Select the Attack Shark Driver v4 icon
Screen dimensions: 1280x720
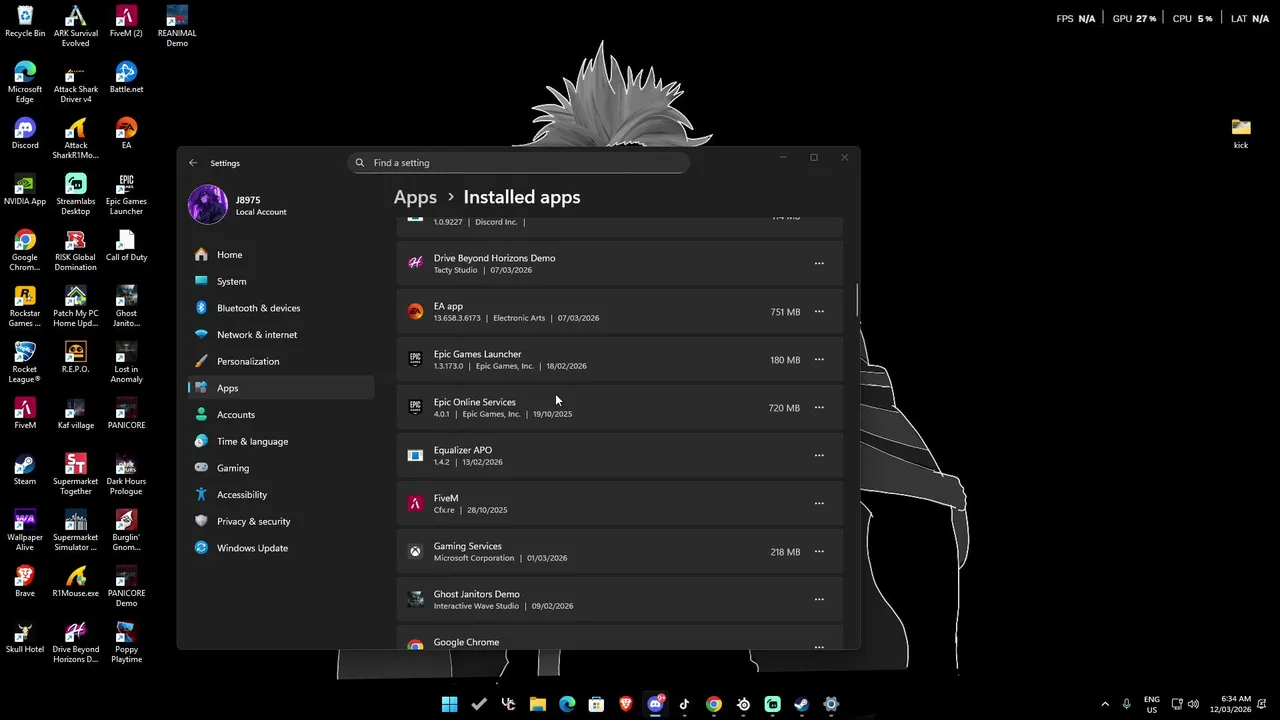(x=76, y=82)
